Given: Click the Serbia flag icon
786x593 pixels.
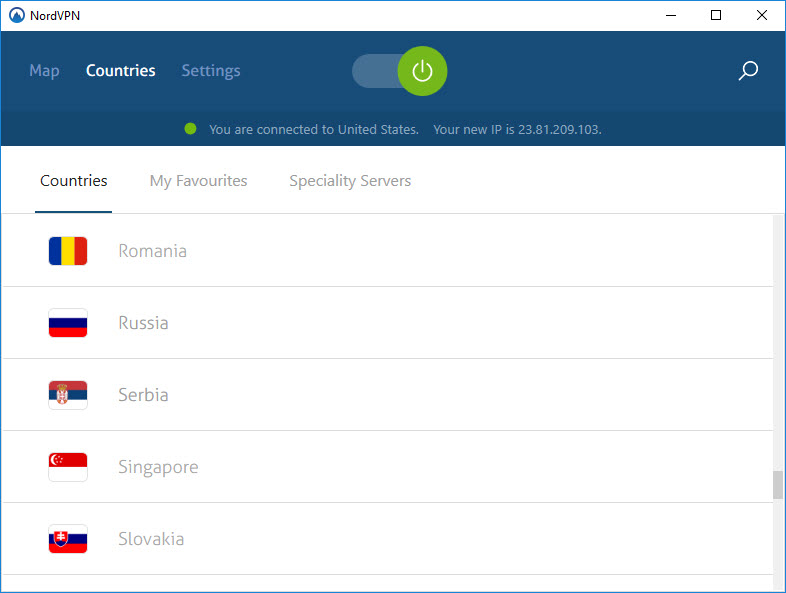Looking at the screenshot, I should 68,395.
